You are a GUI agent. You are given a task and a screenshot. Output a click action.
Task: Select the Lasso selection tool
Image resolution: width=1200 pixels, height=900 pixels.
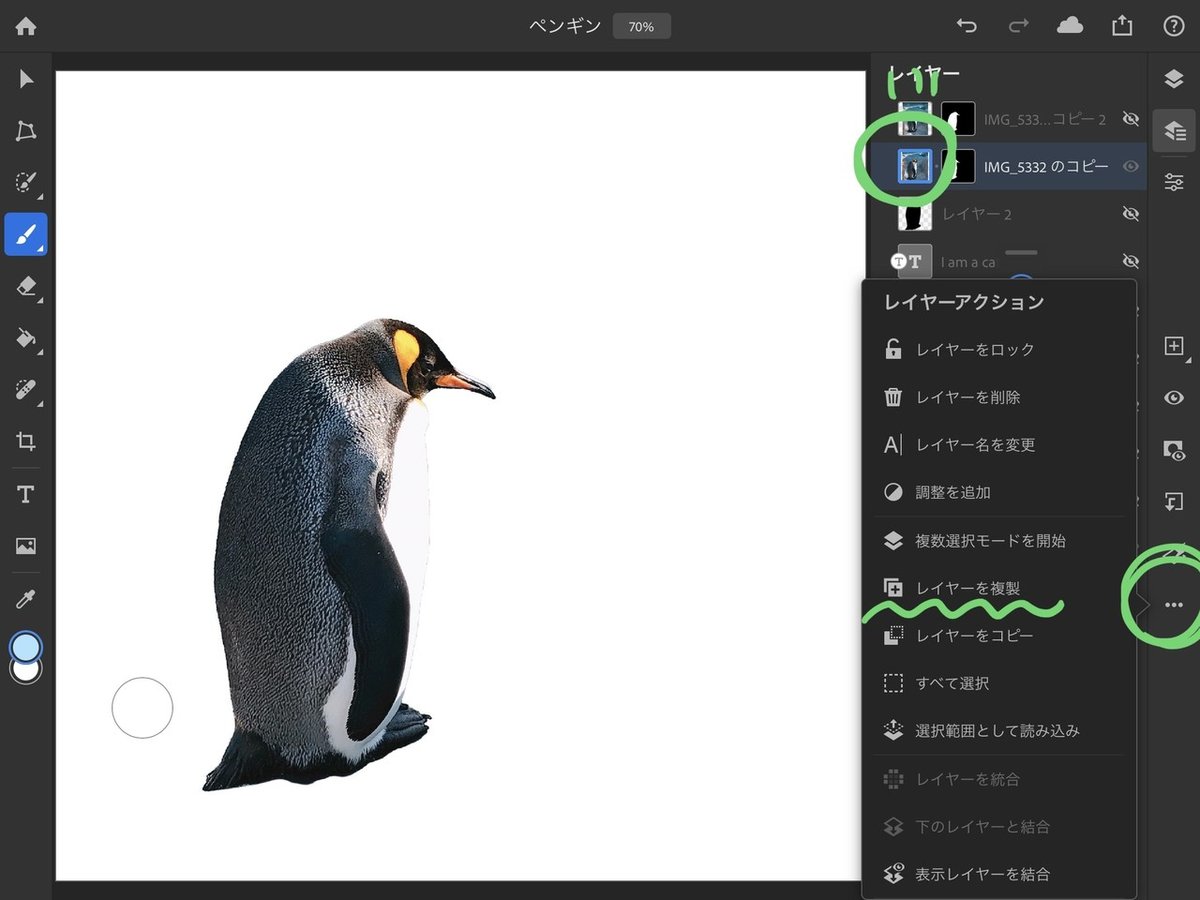(25, 130)
